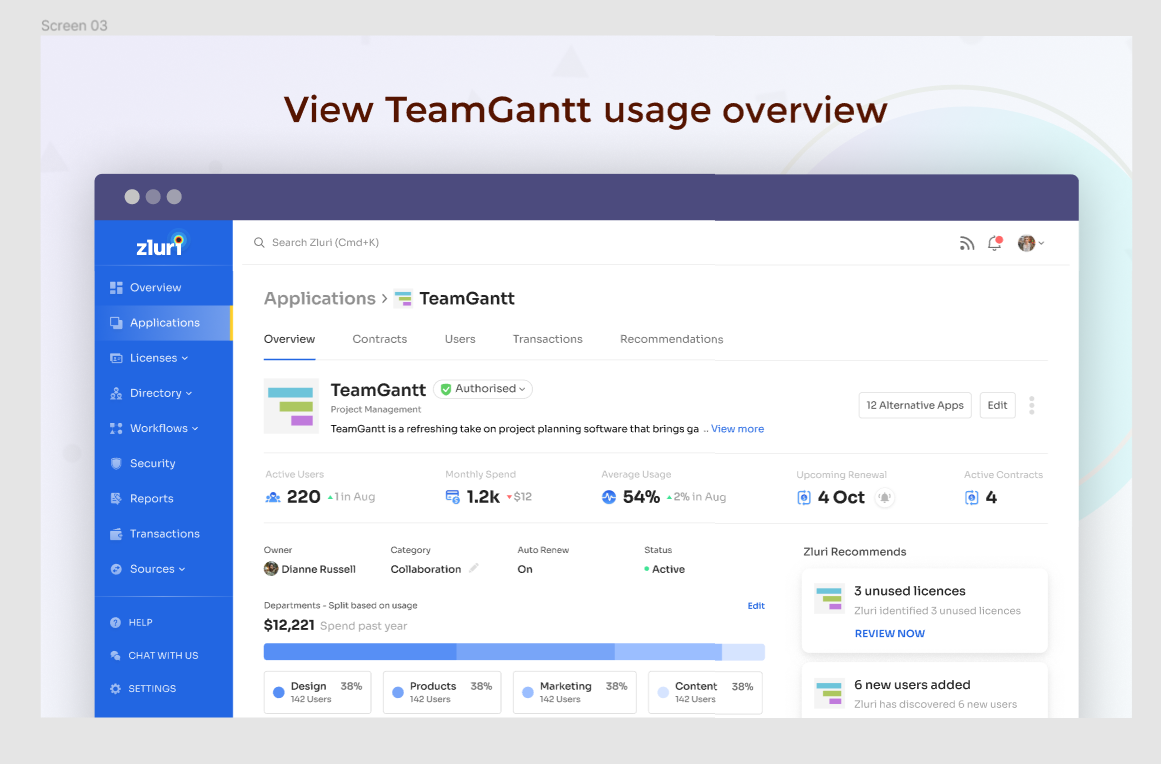Click the Active status value
This screenshot has height=764, width=1161.
tap(665, 569)
